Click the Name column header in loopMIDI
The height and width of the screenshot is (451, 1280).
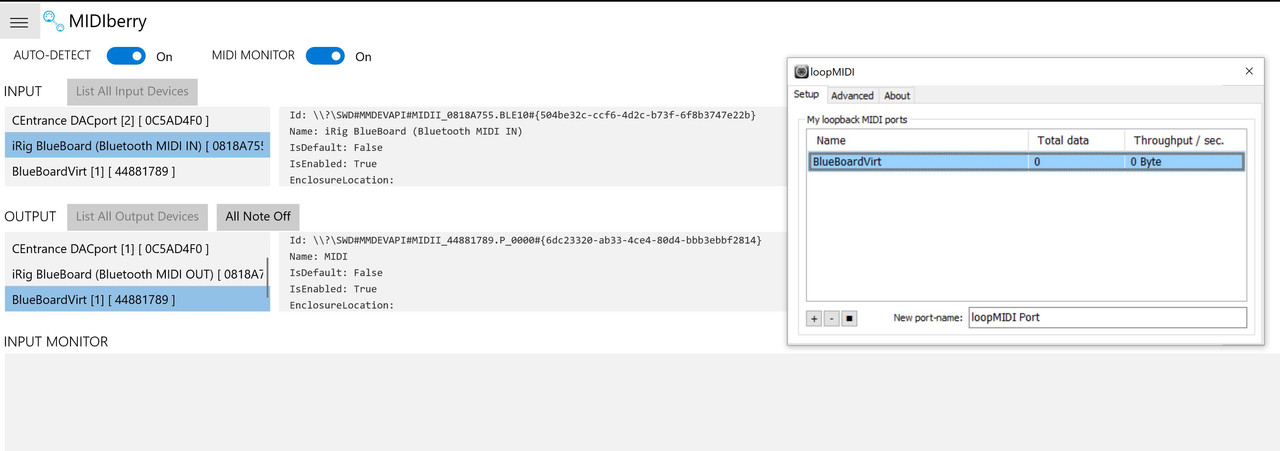[918, 140]
